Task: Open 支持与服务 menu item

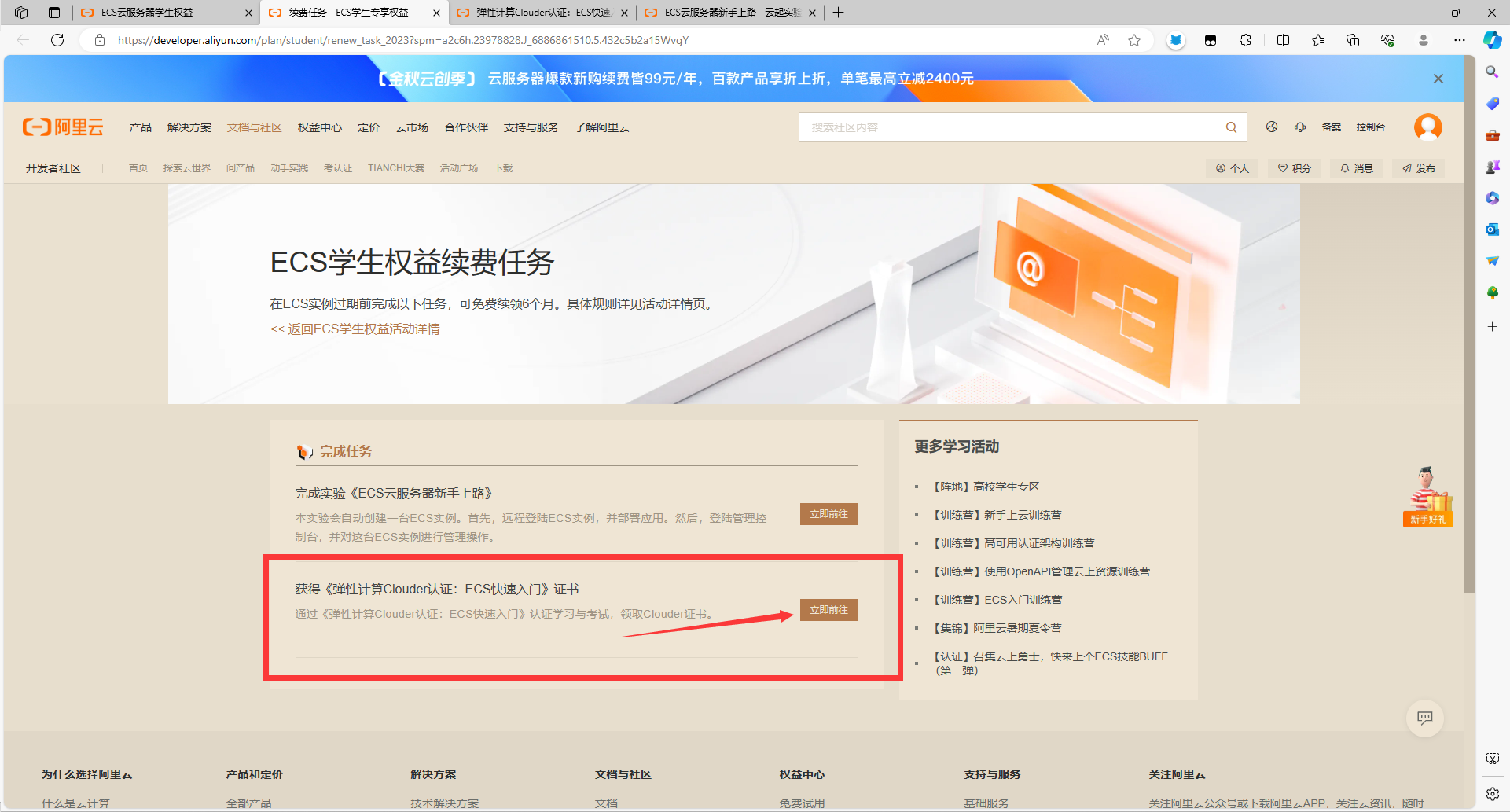Action: click(531, 127)
